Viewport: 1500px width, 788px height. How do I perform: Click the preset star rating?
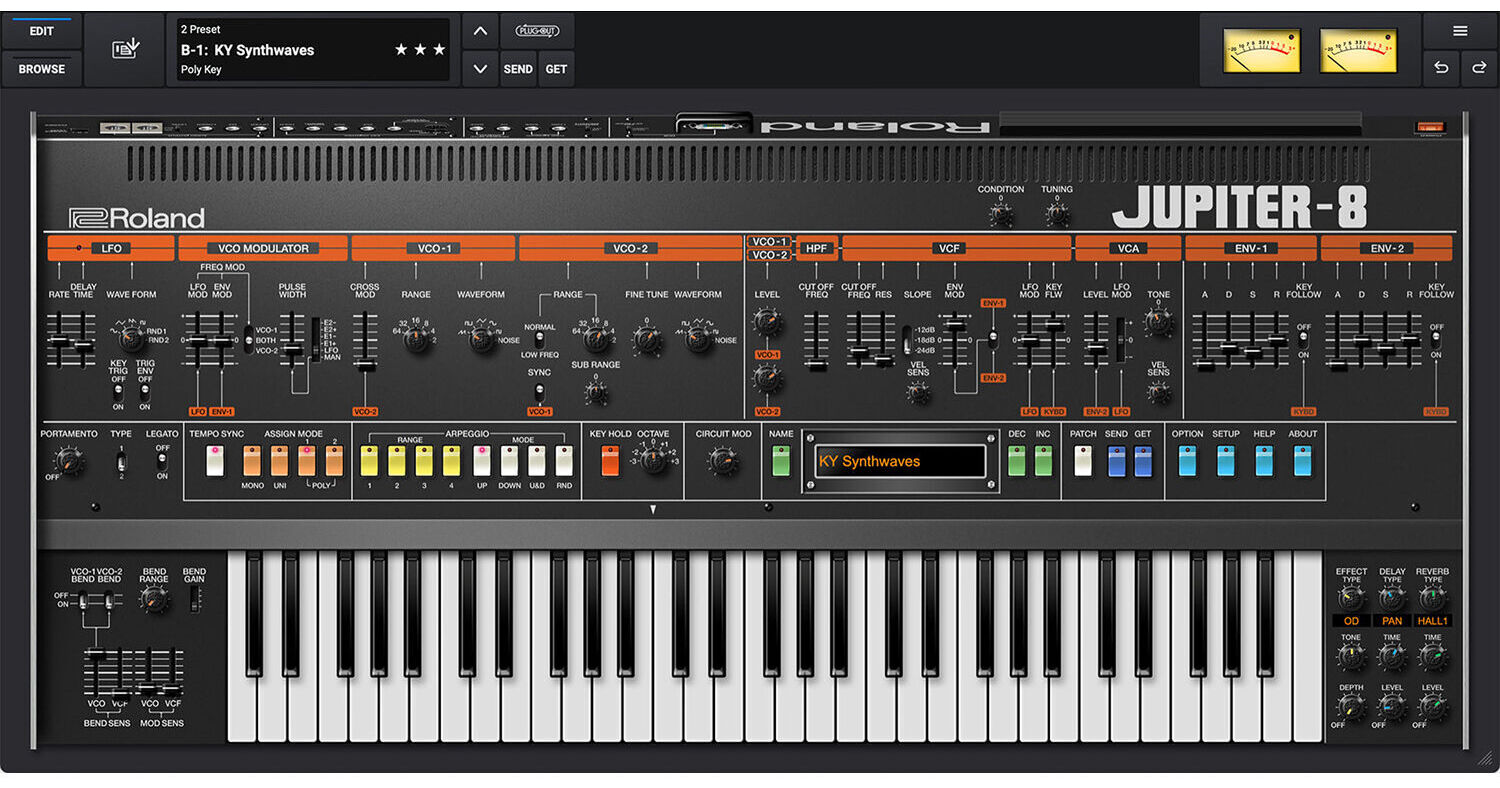pyautogui.click(x=420, y=49)
